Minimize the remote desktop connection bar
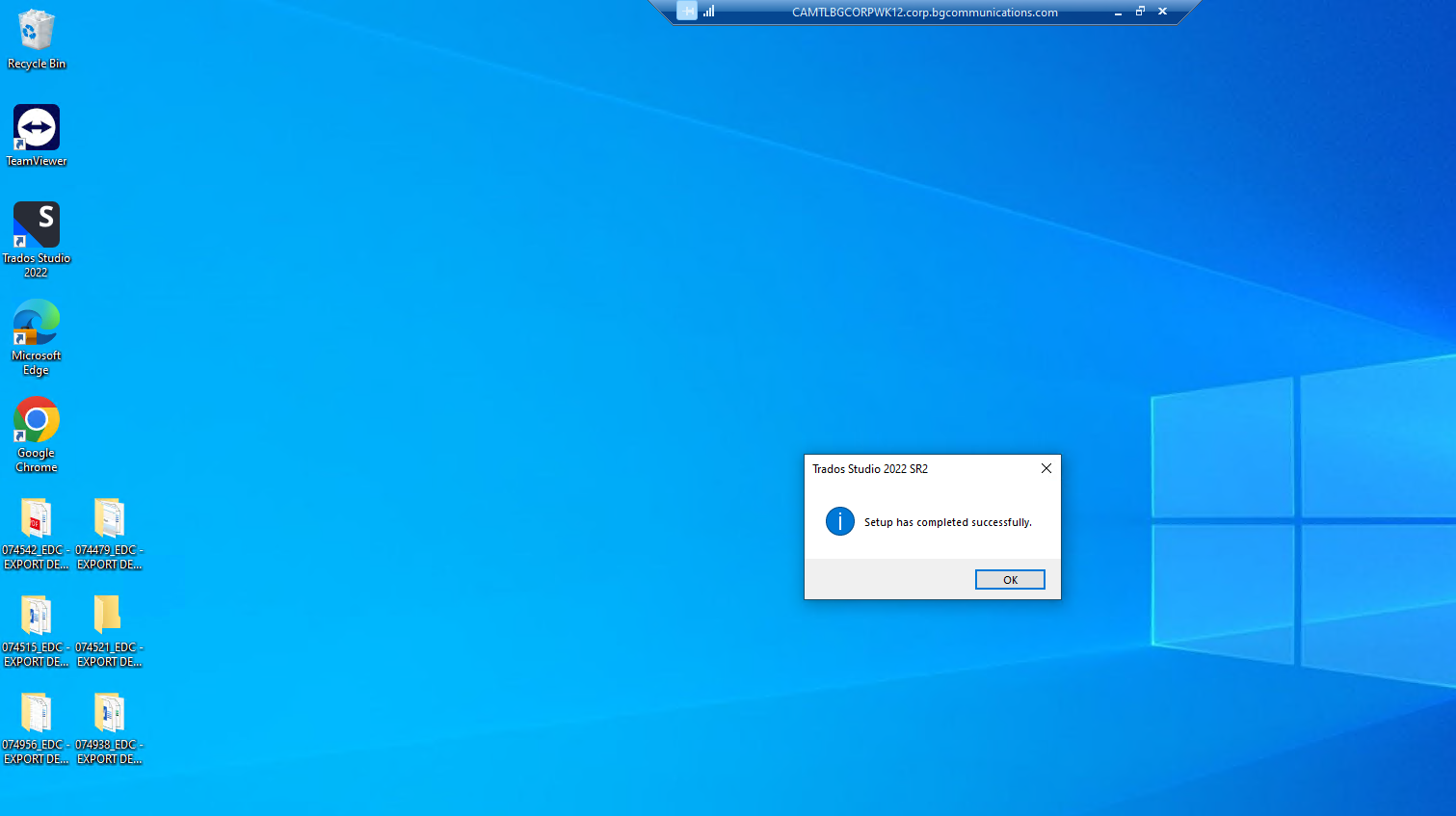The image size is (1456, 816). (x=1118, y=13)
